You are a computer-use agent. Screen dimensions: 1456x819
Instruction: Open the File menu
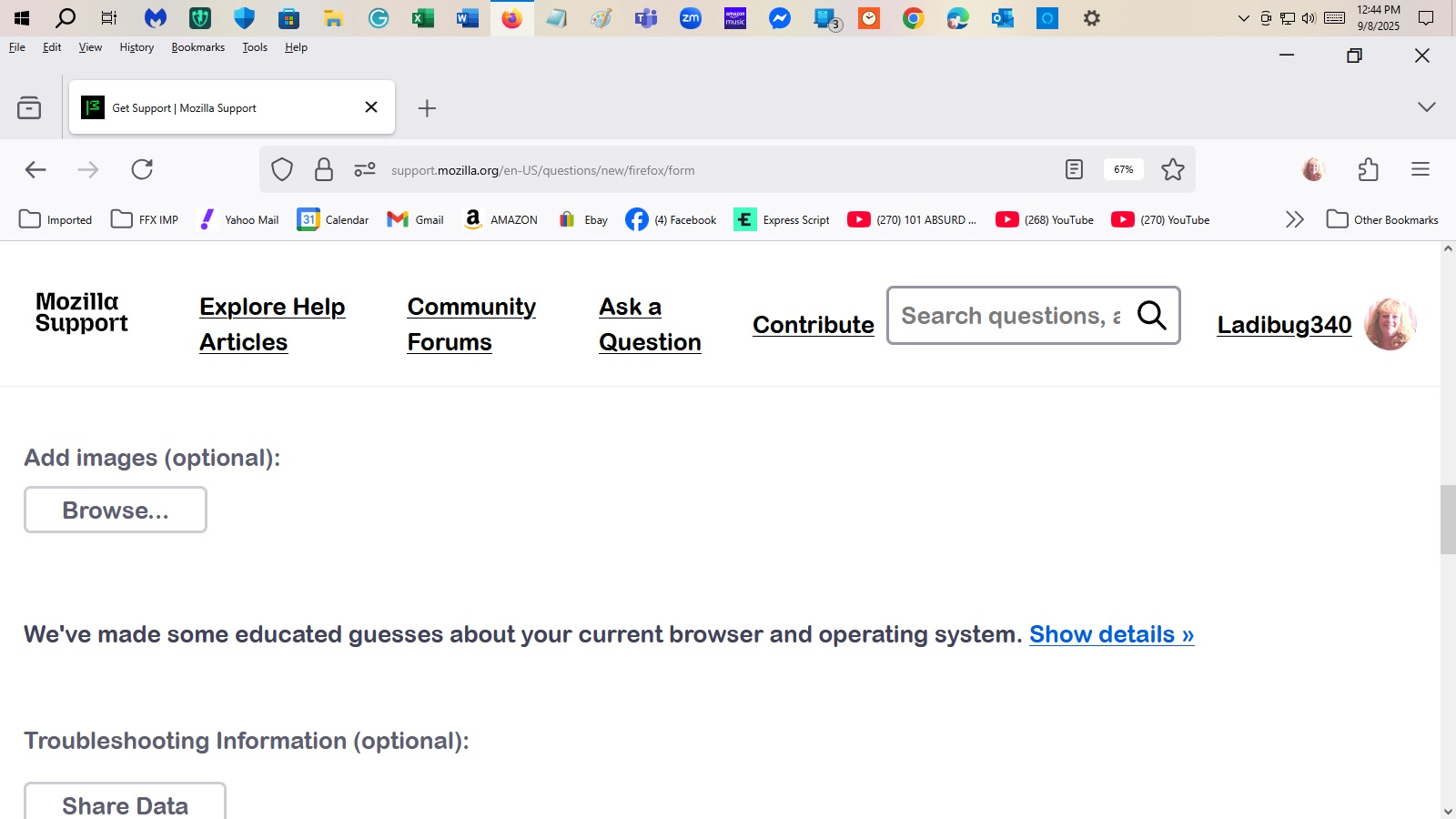(x=17, y=47)
